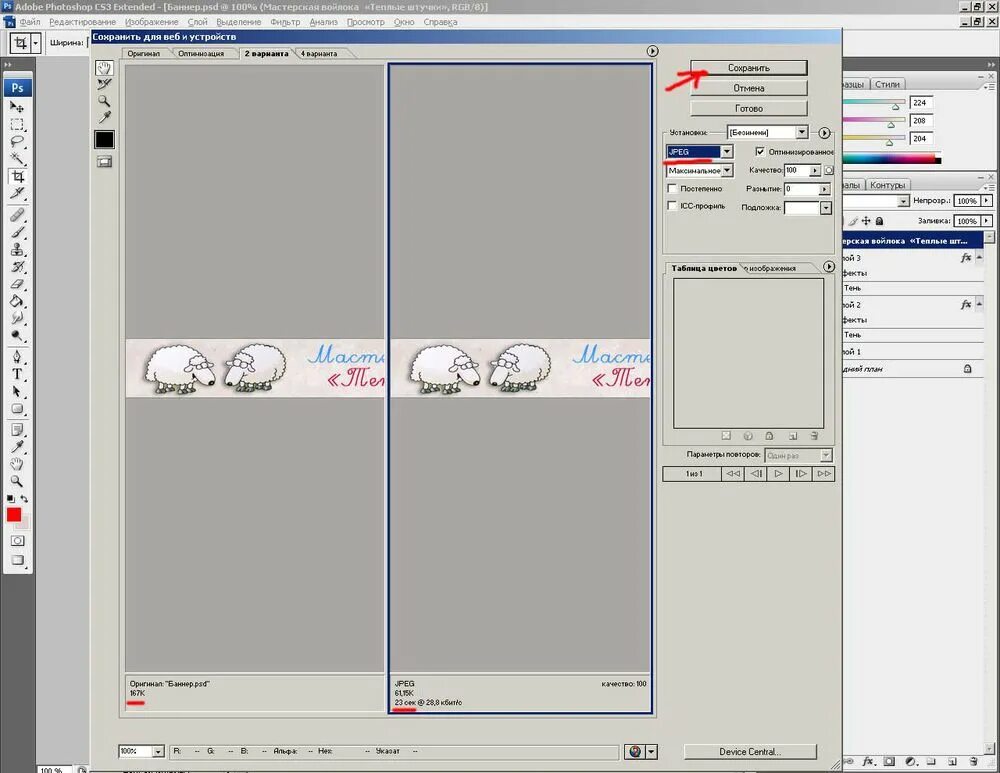Select the Paint Bucket tool
Viewport: 1000px width, 773px height.
[17, 301]
